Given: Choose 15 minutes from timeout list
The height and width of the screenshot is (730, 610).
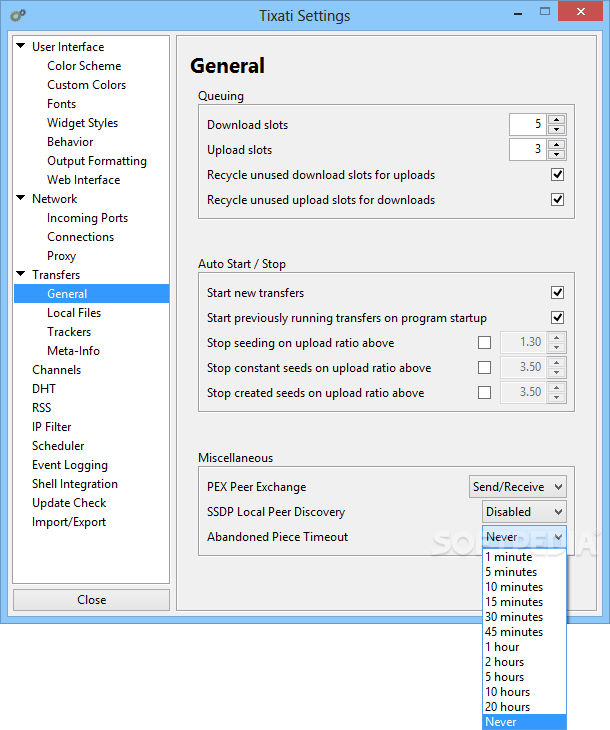Looking at the screenshot, I should tap(525, 602).
